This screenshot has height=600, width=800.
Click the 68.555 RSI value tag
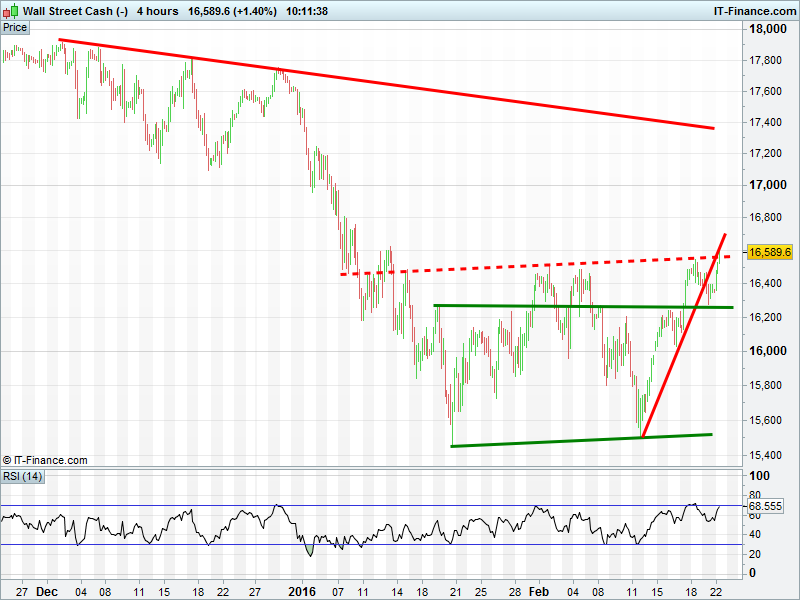pos(765,506)
